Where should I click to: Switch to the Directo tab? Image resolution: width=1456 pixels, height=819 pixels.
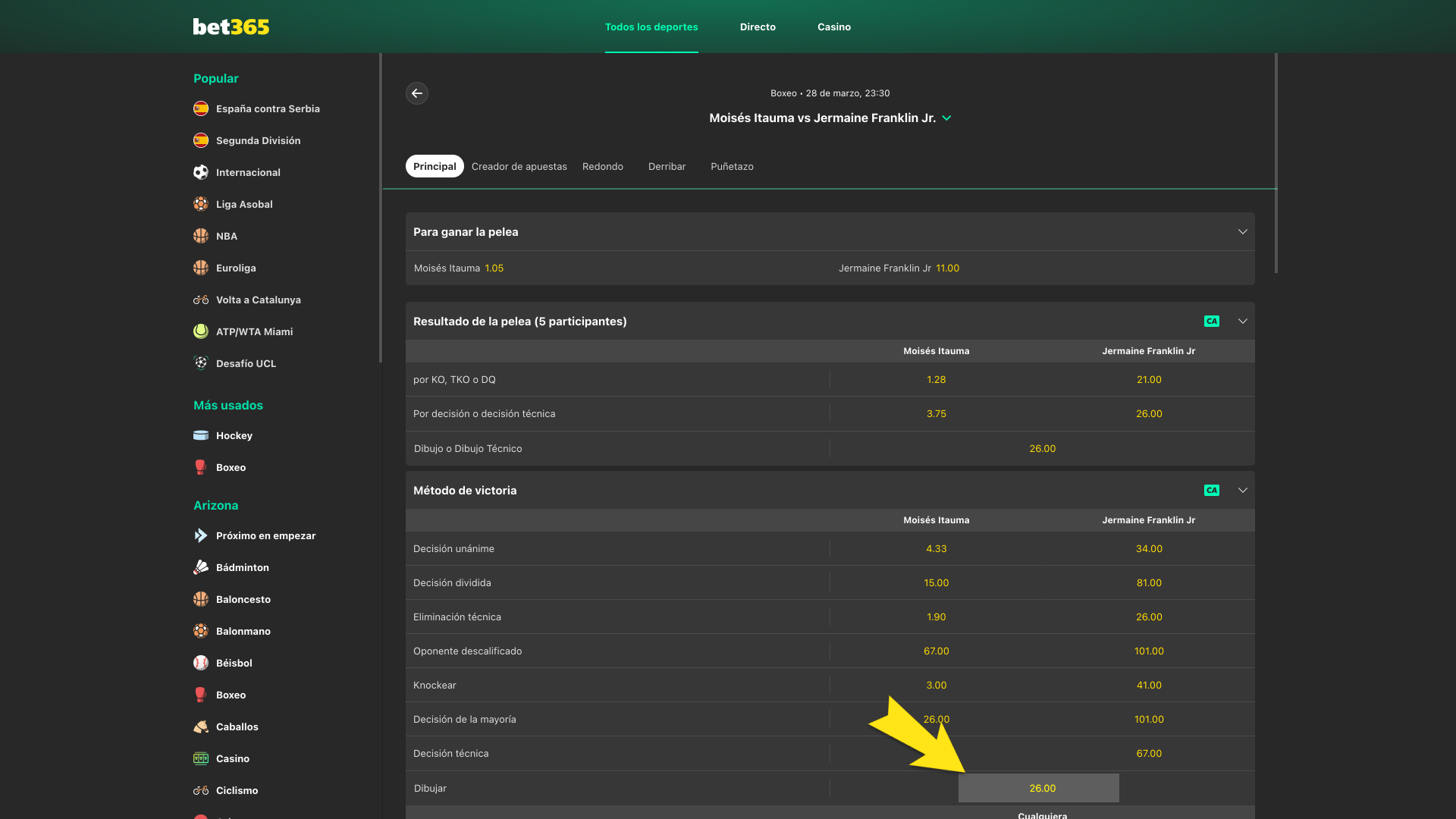click(758, 27)
